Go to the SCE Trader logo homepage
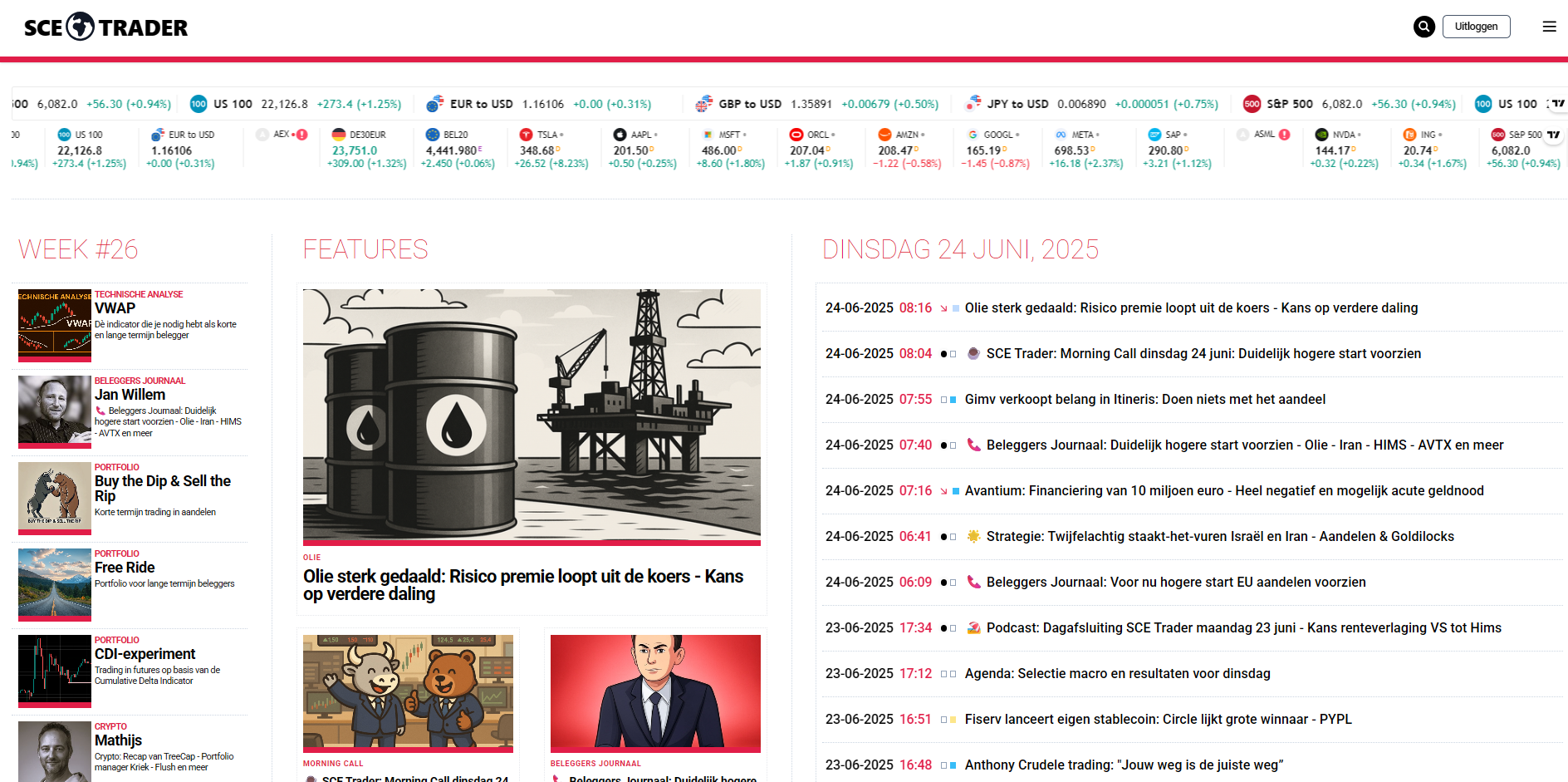 coord(106,27)
